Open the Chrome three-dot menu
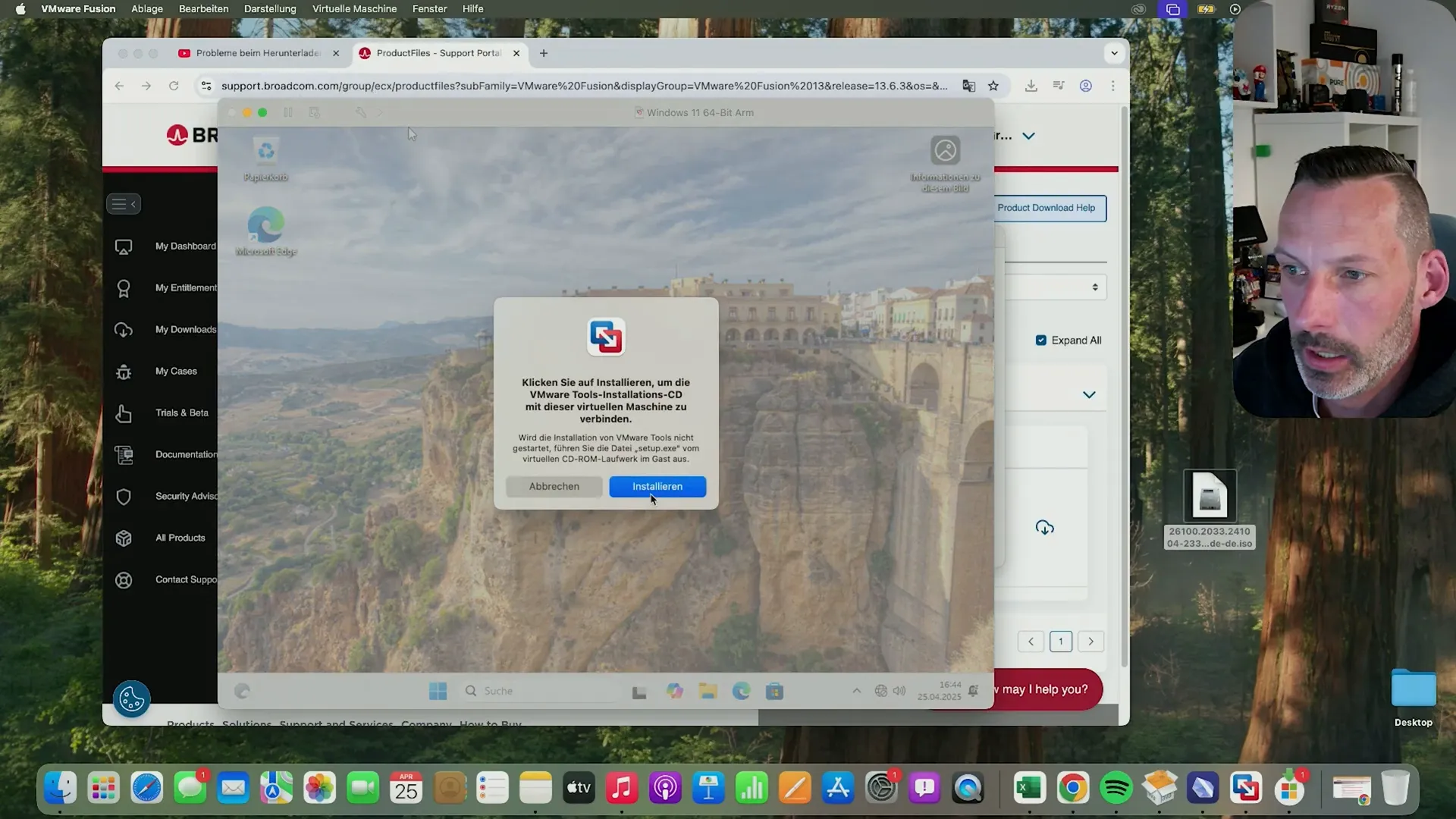Viewport: 1456px width, 819px height. pos(1113,86)
